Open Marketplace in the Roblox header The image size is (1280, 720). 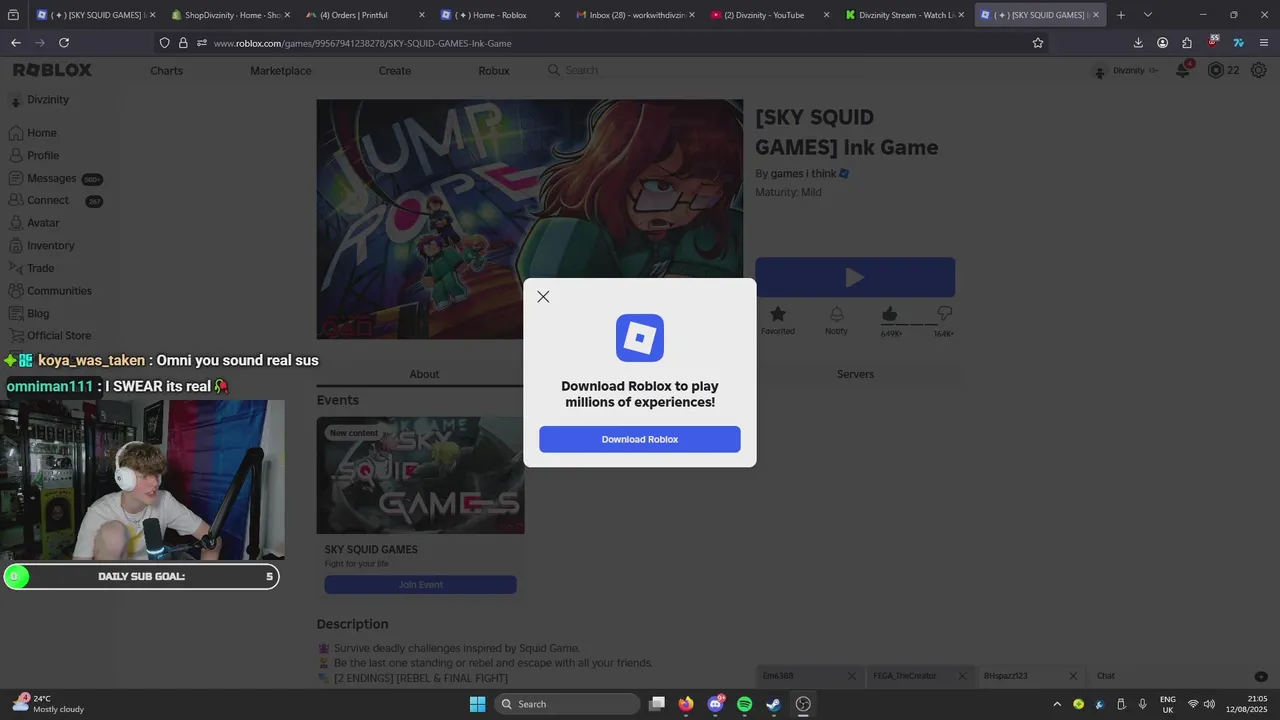click(281, 71)
